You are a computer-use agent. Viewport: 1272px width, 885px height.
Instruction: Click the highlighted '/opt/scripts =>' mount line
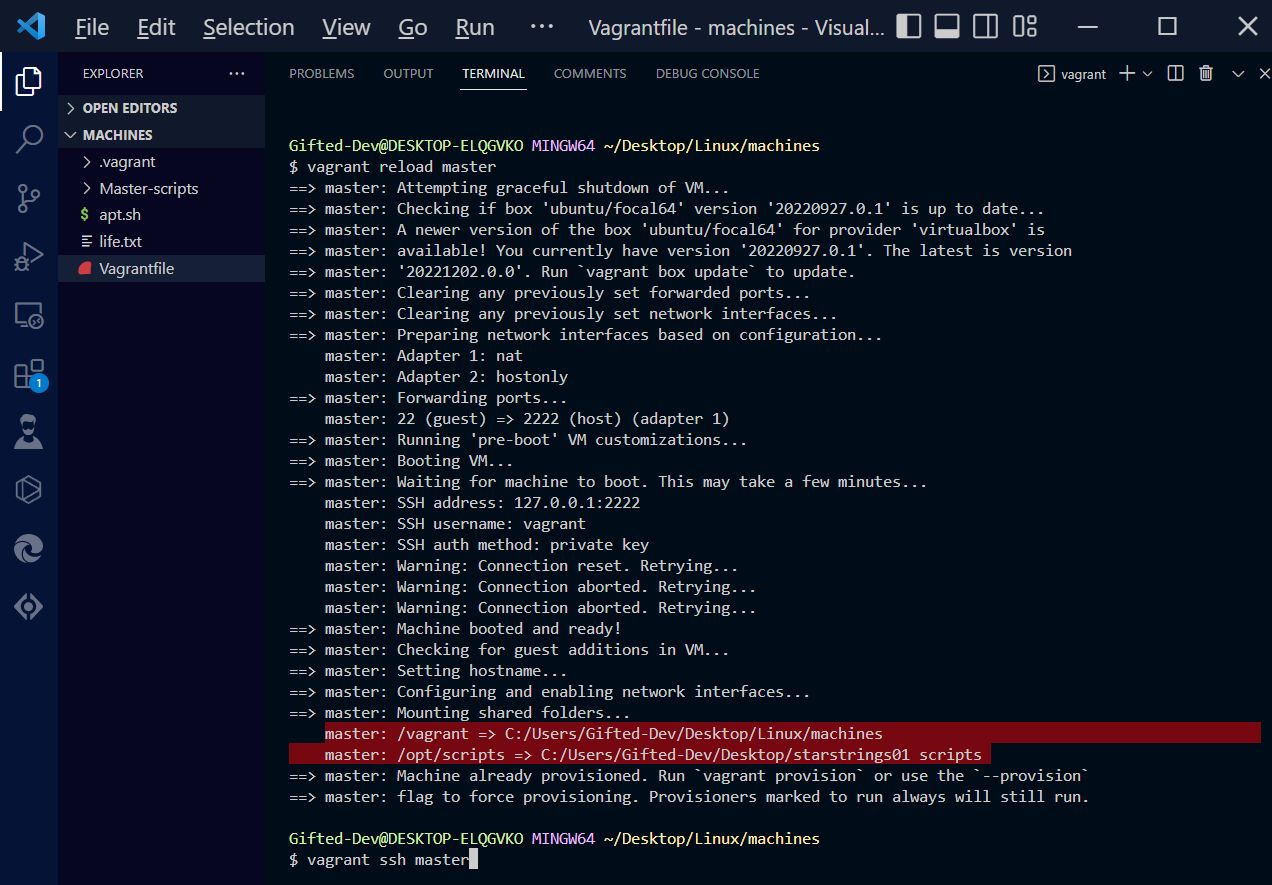pyautogui.click(x=654, y=755)
